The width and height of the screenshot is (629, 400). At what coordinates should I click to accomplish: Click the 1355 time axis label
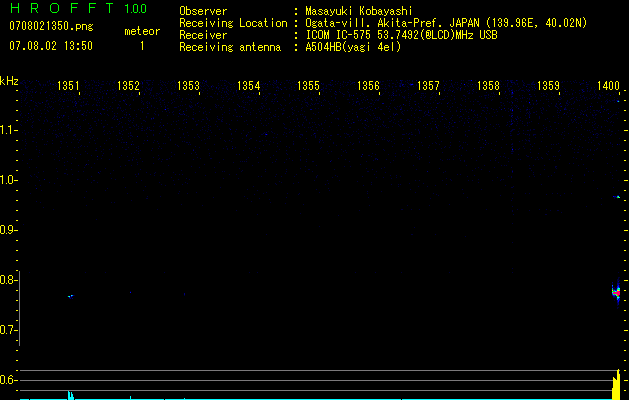(x=308, y=86)
